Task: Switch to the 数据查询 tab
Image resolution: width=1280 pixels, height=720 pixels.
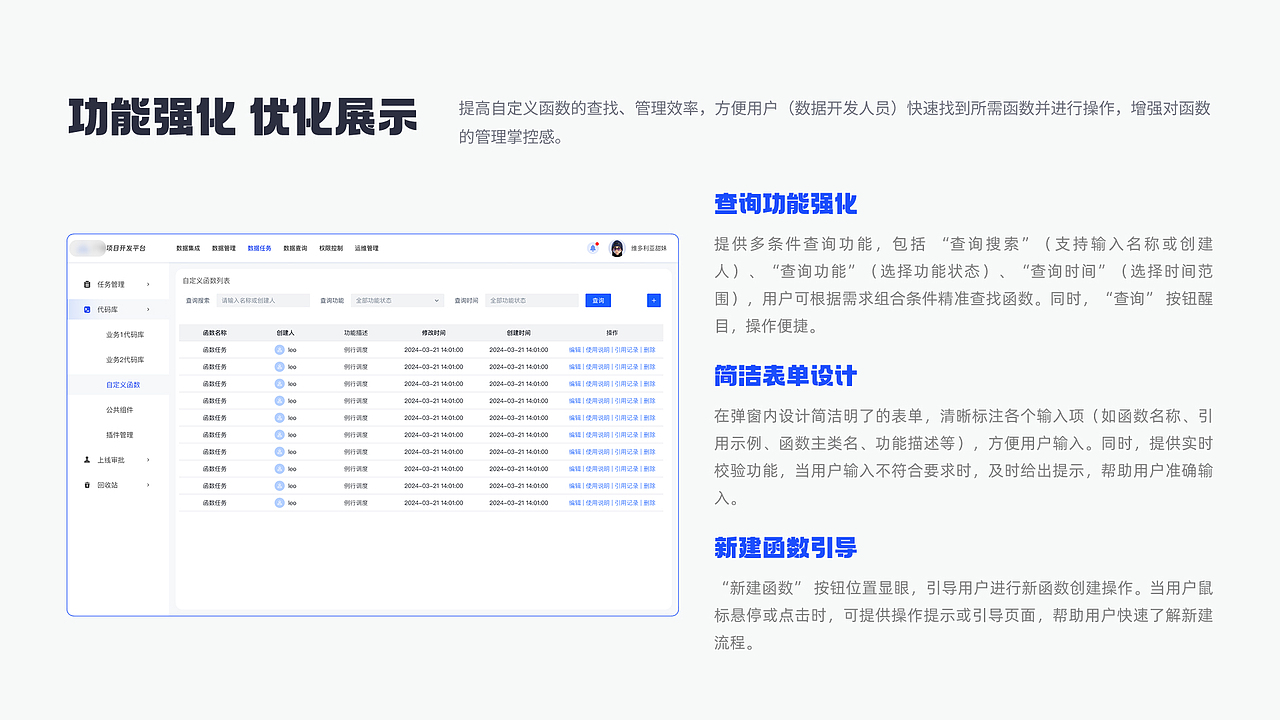Action: point(294,248)
